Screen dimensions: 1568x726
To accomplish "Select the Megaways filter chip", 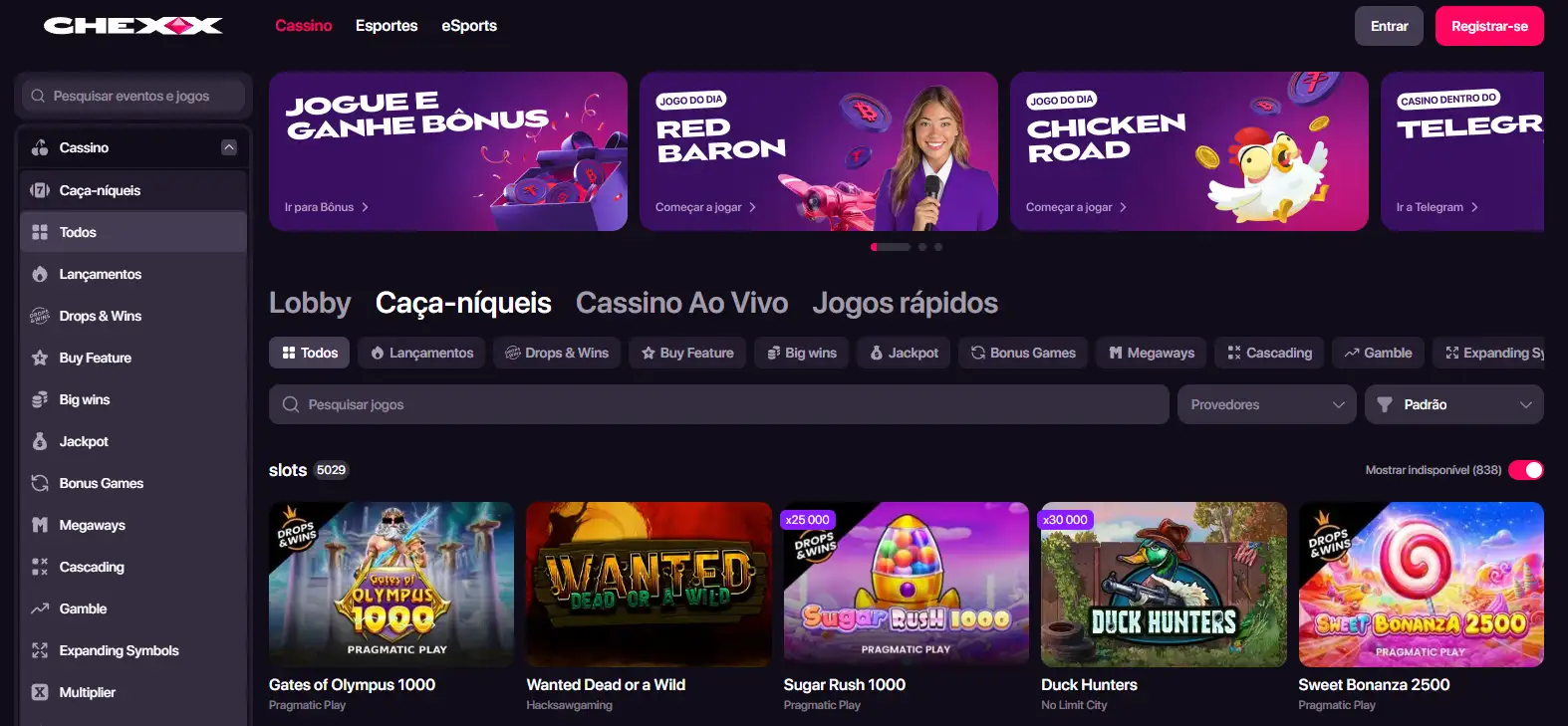I will pyautogui.click(x=1152, y=353).
